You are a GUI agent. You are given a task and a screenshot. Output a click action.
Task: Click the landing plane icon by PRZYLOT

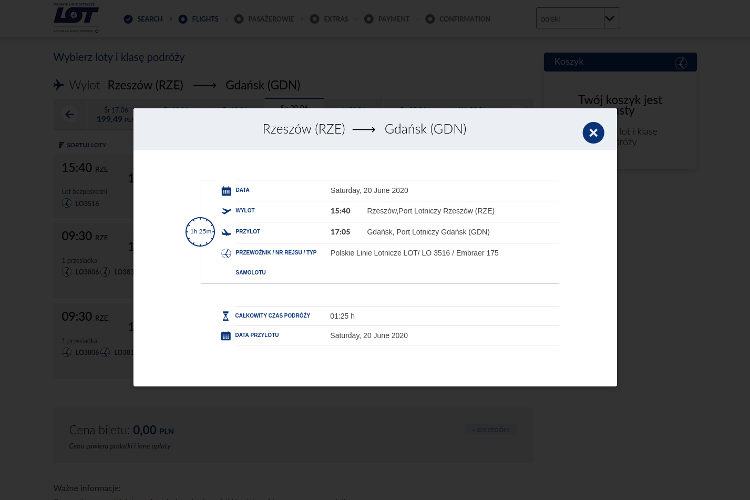coord(226,232)
